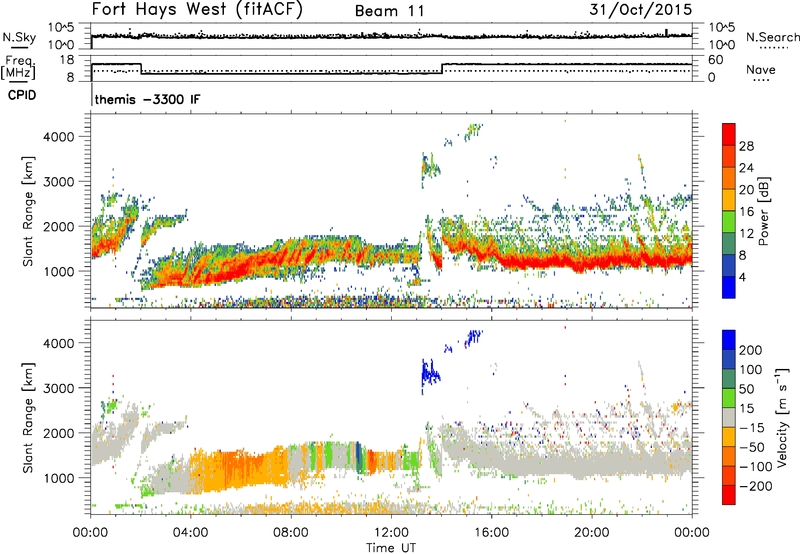Click the '04:00' time axis tick label

click(x=191, y=532)
